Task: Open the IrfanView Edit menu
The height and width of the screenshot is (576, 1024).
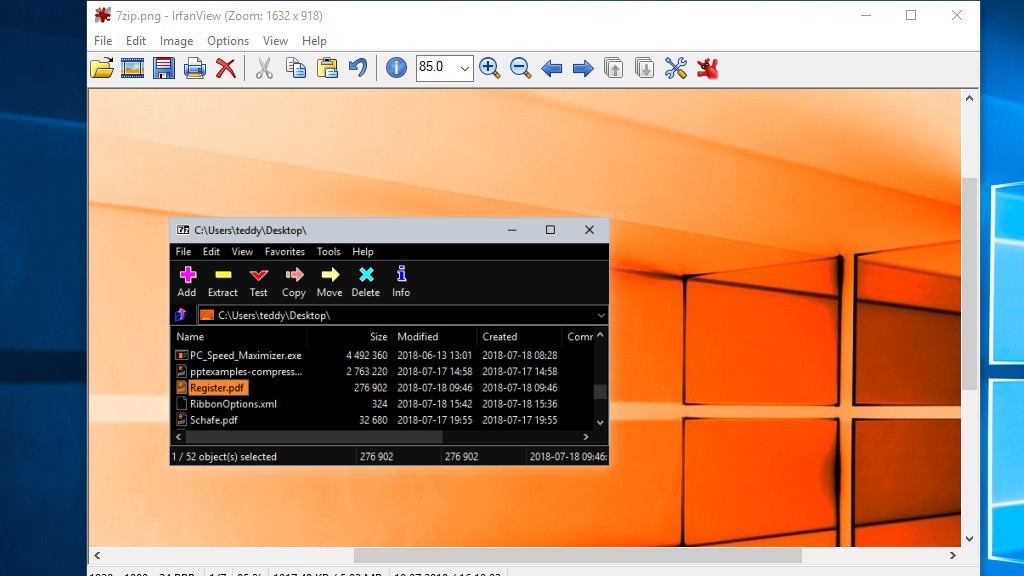Action: pyautogui.click(x=136, y=40)
